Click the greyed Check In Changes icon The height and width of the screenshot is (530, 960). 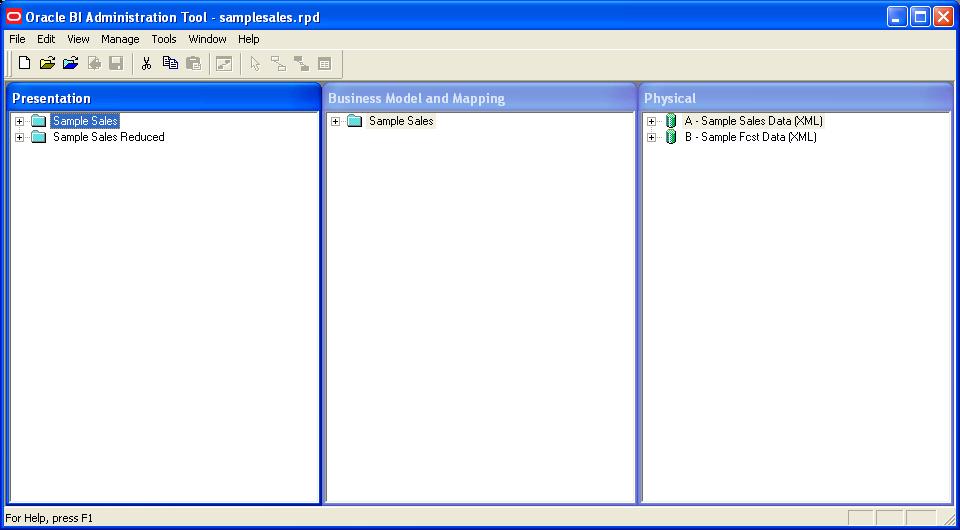94,63
